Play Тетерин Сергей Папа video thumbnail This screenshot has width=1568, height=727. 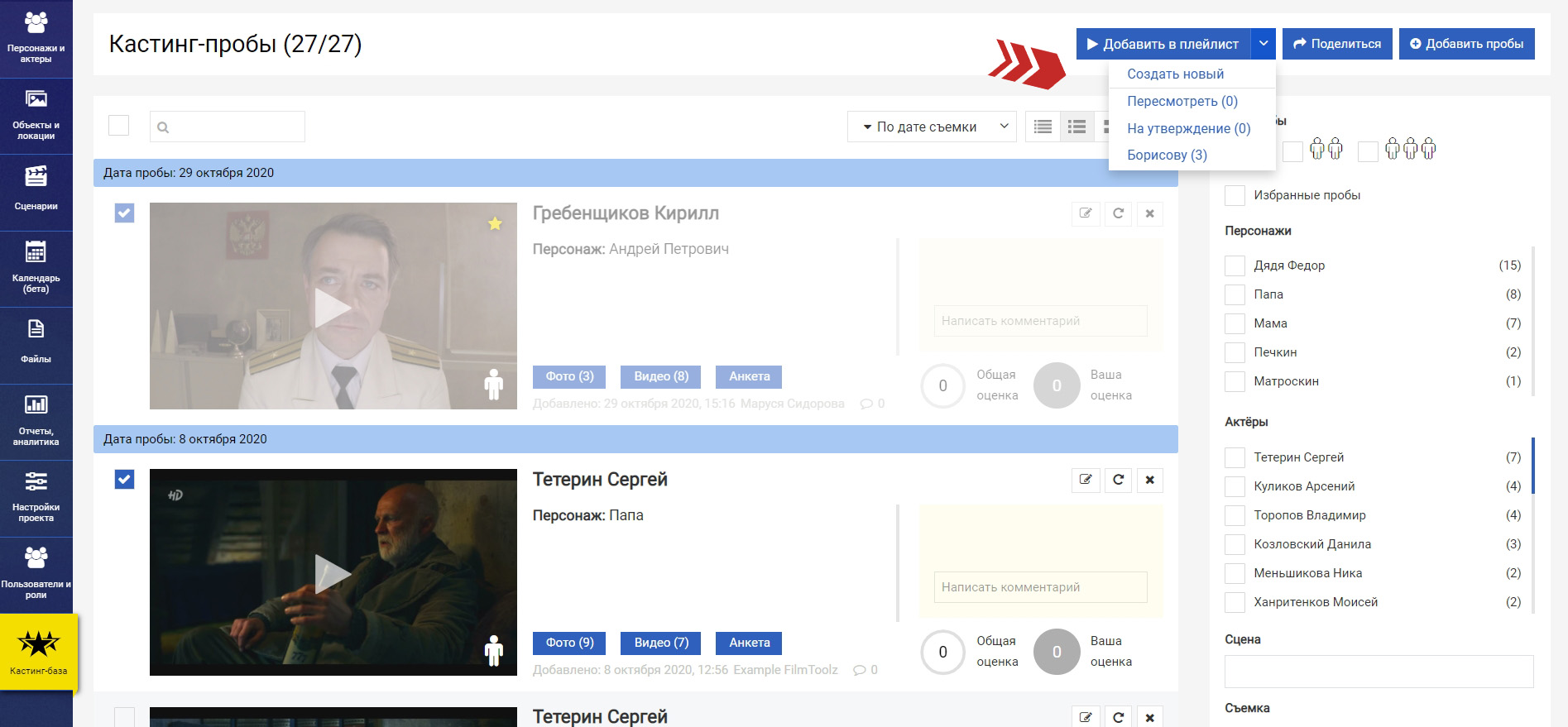(x=333, y=574)
